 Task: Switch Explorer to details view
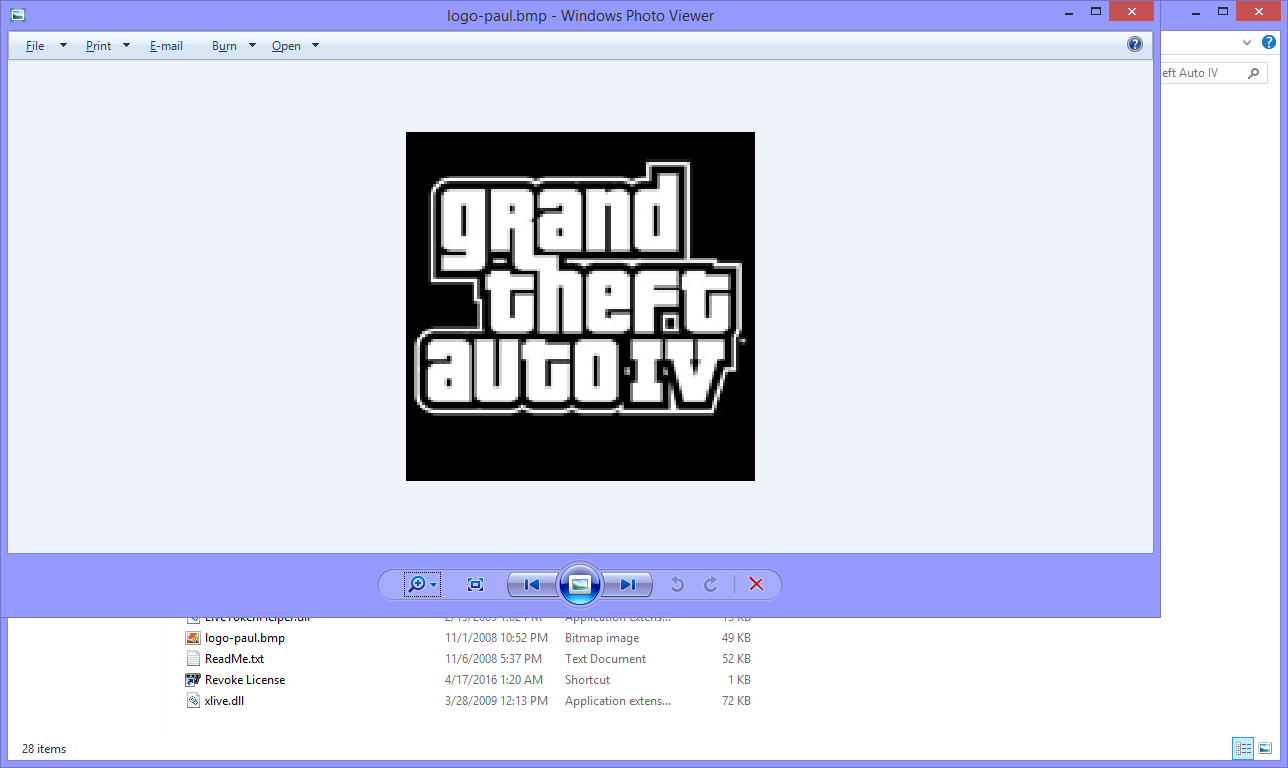1243,748
